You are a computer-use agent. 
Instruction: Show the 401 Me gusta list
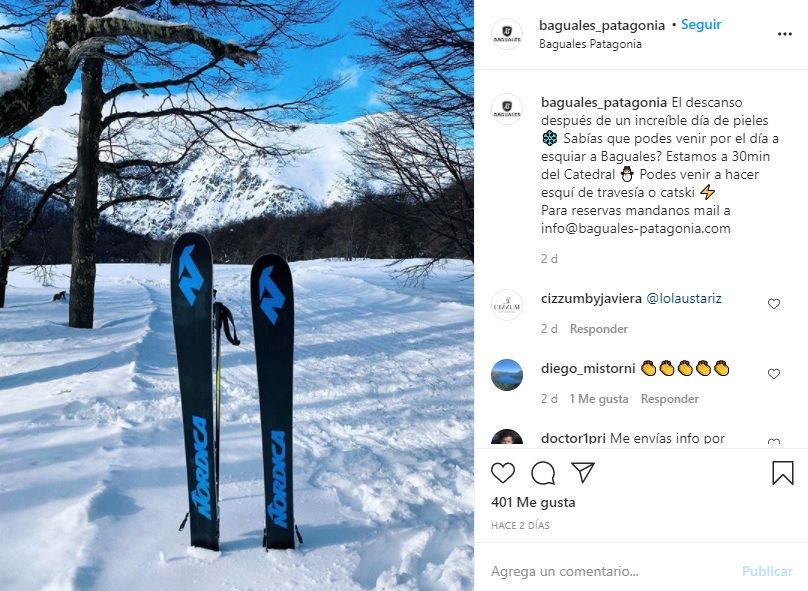click(533, 502)
